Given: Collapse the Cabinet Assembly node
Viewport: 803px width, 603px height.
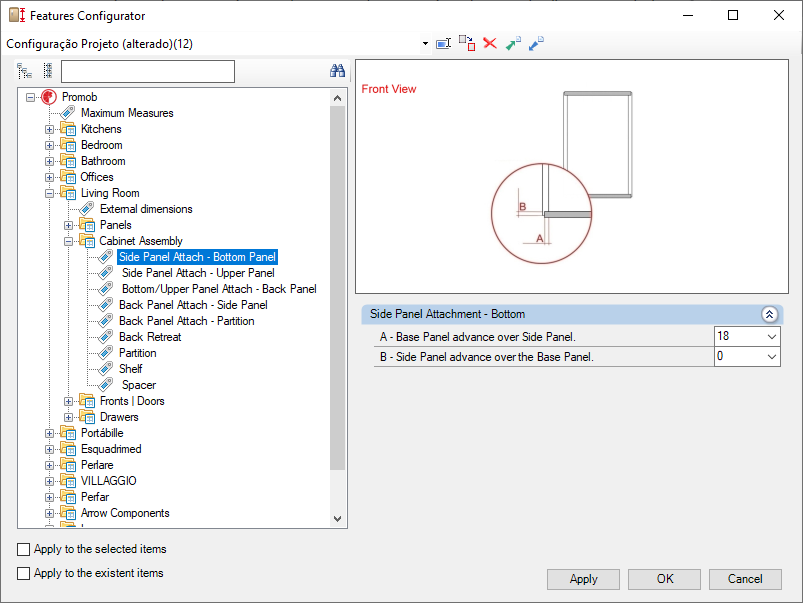Looking at the screenshot, I should [68, 241].
